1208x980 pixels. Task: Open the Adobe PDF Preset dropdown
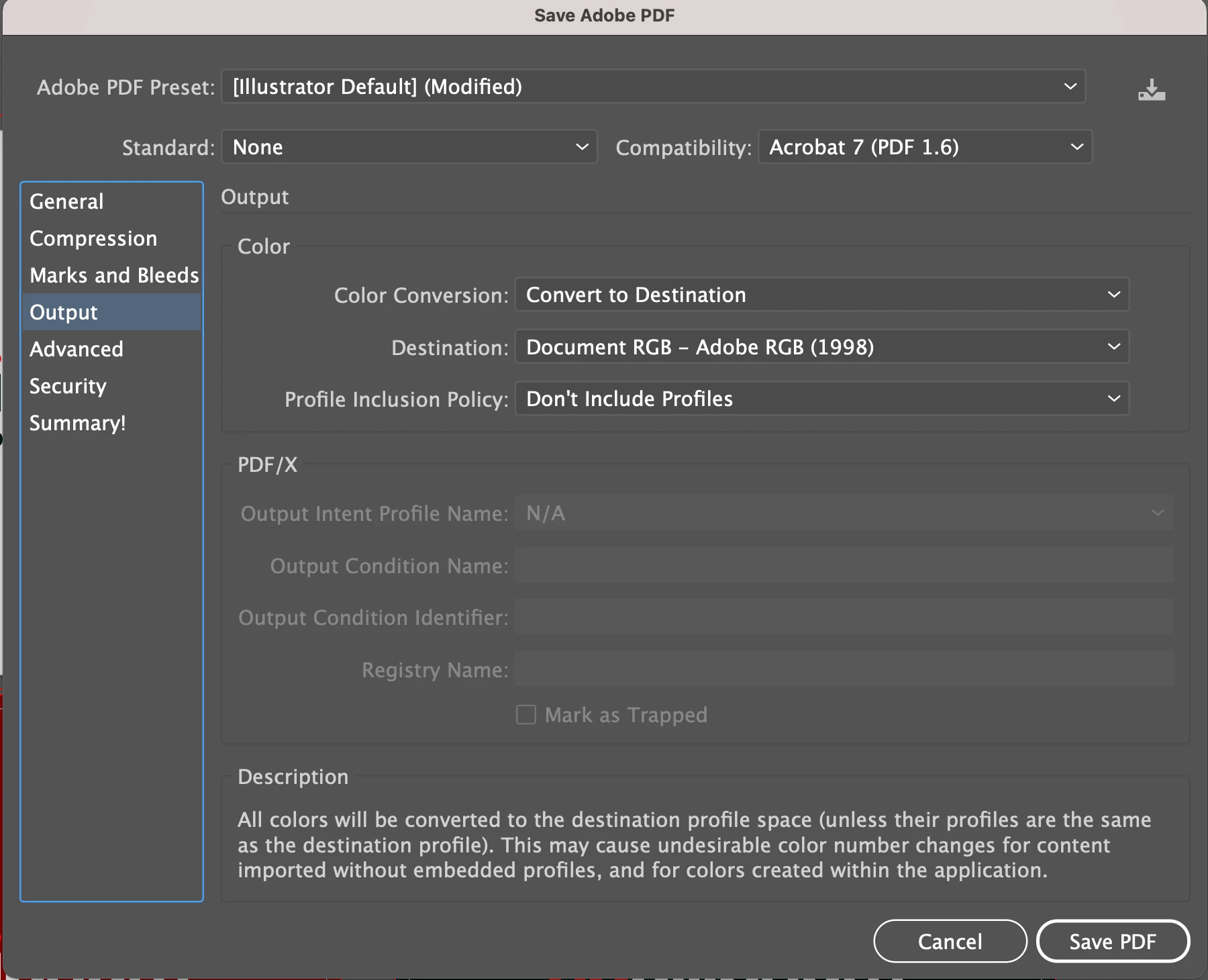pyautogui.click(x=653, y=87)
